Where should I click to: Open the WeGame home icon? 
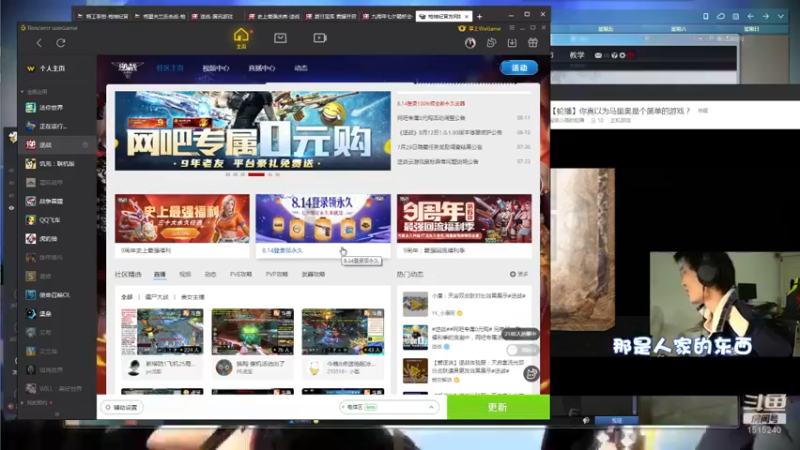coord(241,38)
